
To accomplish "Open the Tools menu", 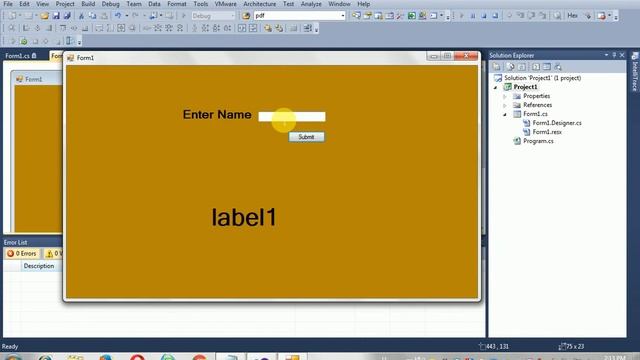I will click(x=200, y=4).
